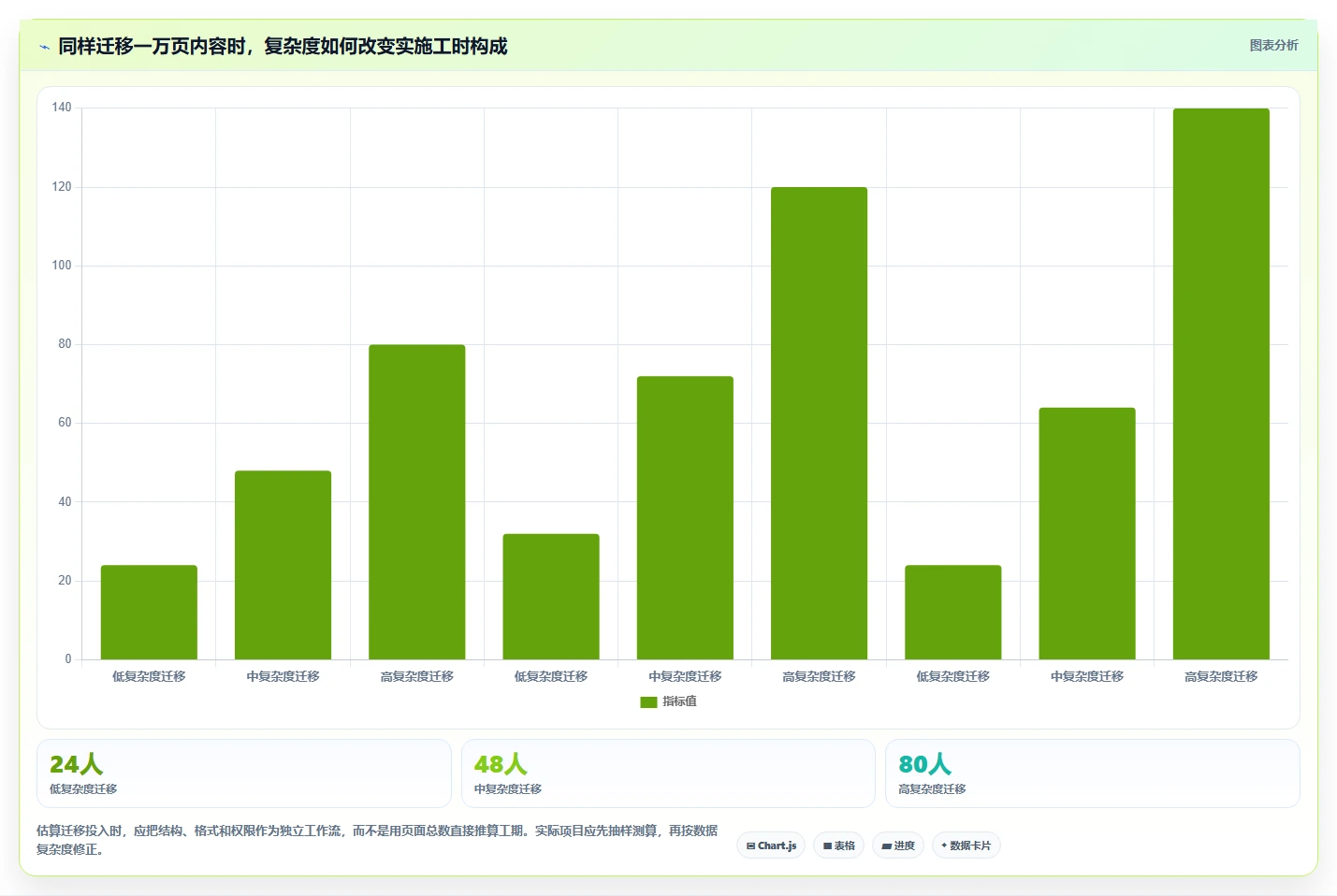
Task: Click the footnote text starting 估算迁移投入时
Action: (x=377, y=840)
